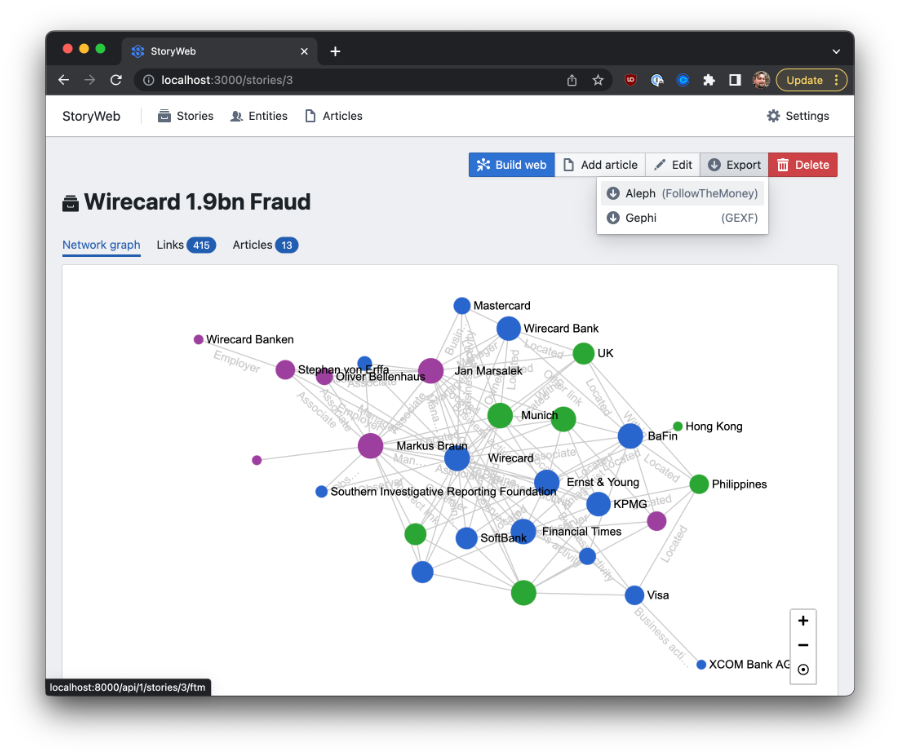Expand the tab list chevron at top right

point(836,51)
